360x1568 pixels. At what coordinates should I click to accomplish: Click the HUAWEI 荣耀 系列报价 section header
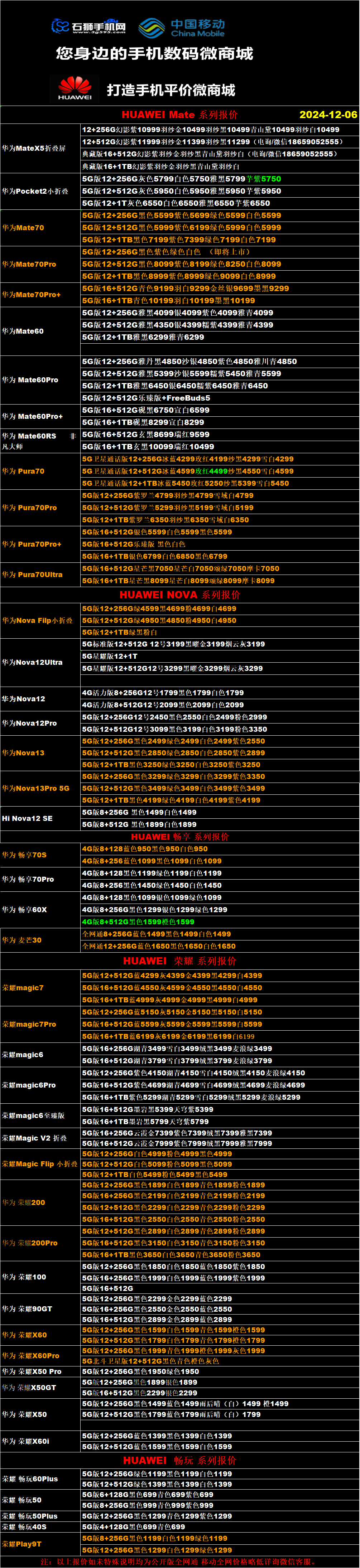point(180,961)
